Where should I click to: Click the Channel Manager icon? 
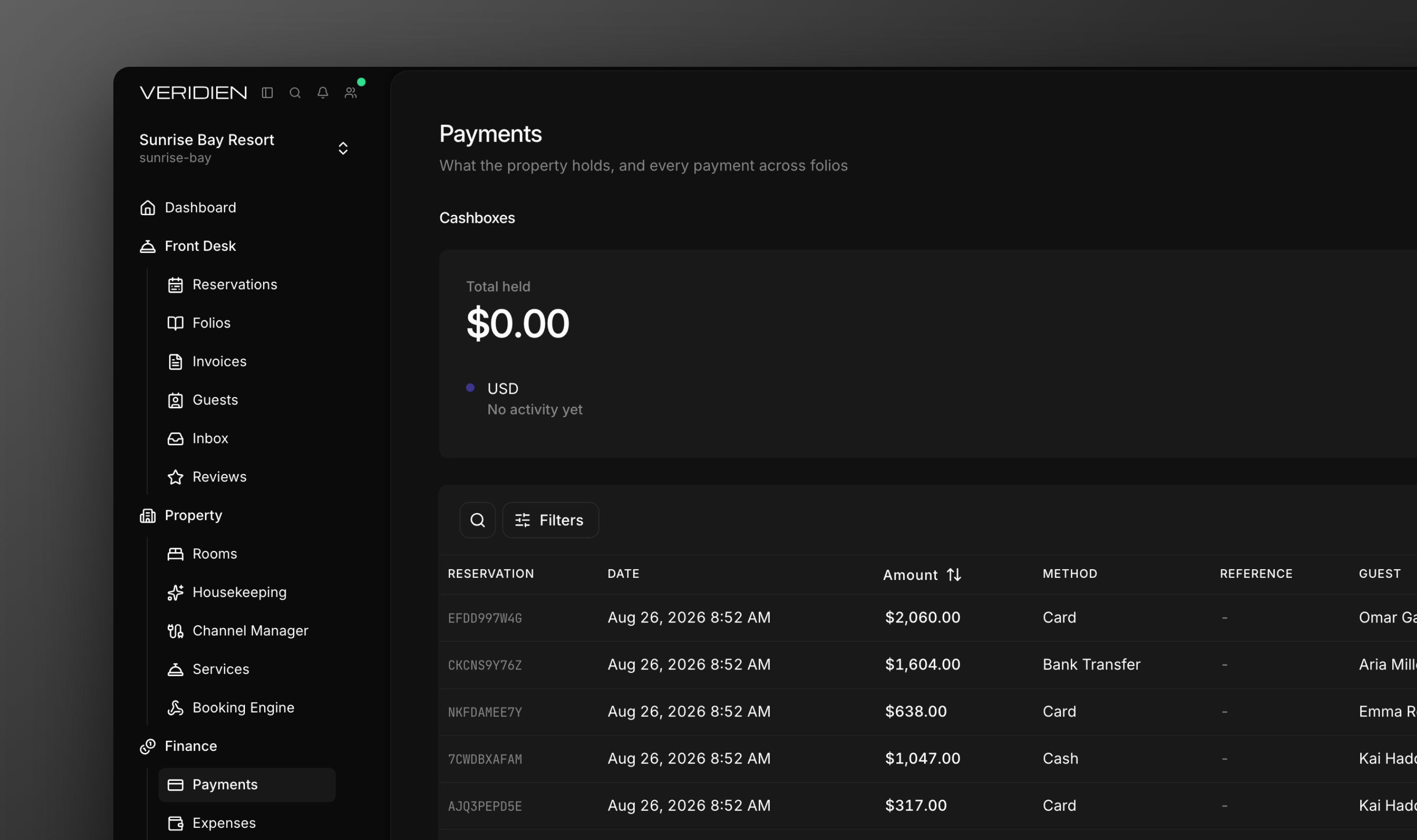176,631
